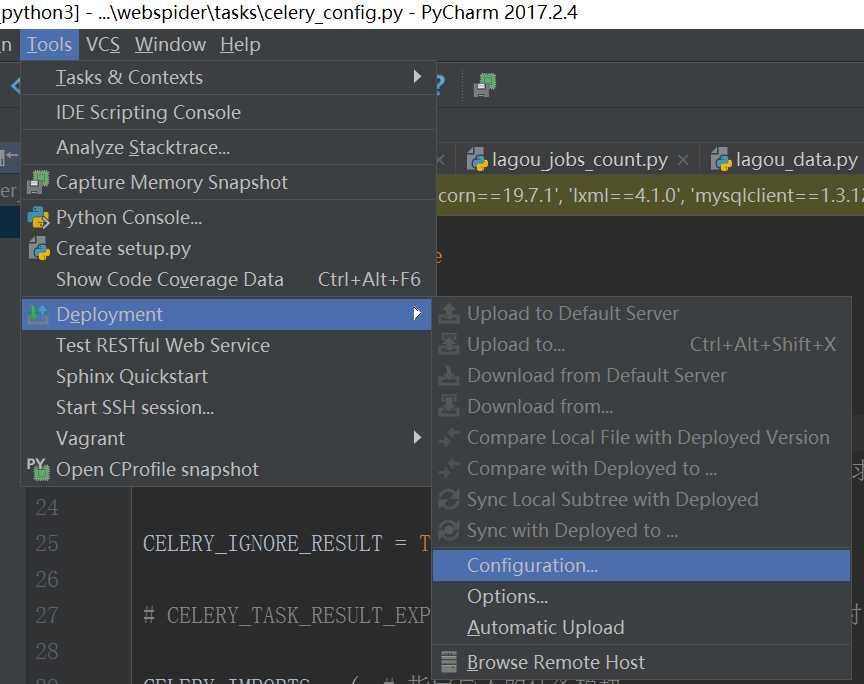This screenshot has height=684, width=864.
Task: Choose Upload to Default Server
Action: [x=641, y=314]
